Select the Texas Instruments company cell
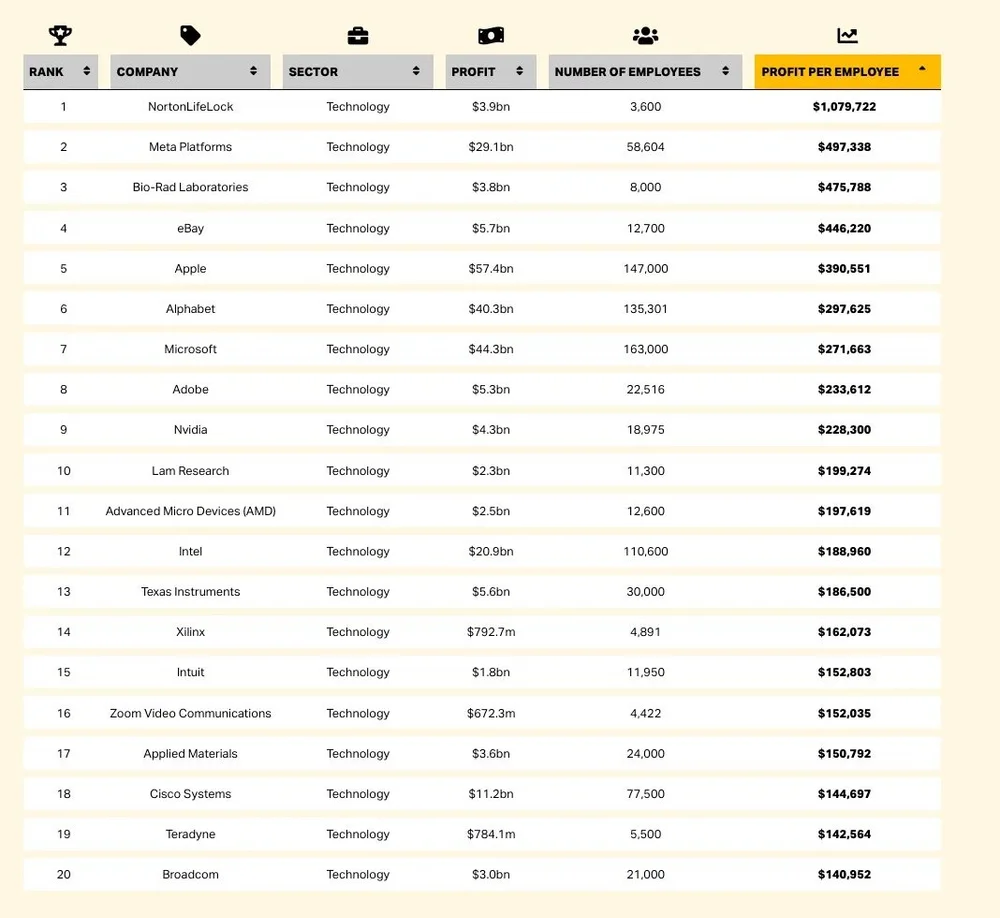Screen dimensions: 1000x918 point(190,591)
